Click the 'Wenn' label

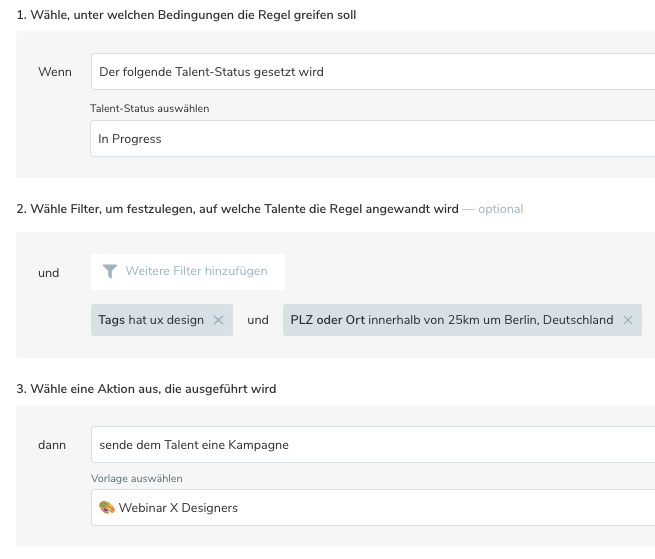tap(55, 72)
